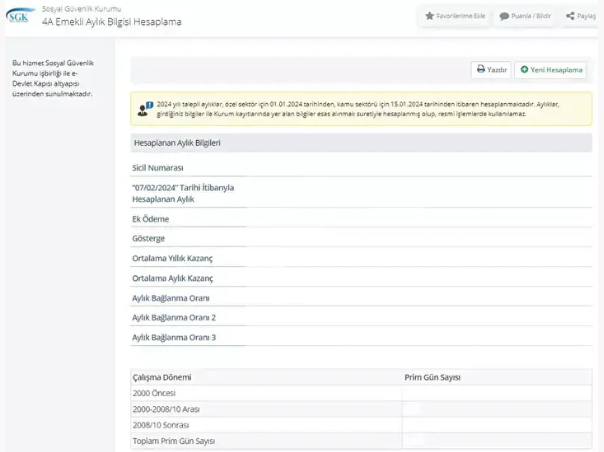Click the printer icon in Yazdır
This screenshot has width=604, height=452.
(481, 70)
